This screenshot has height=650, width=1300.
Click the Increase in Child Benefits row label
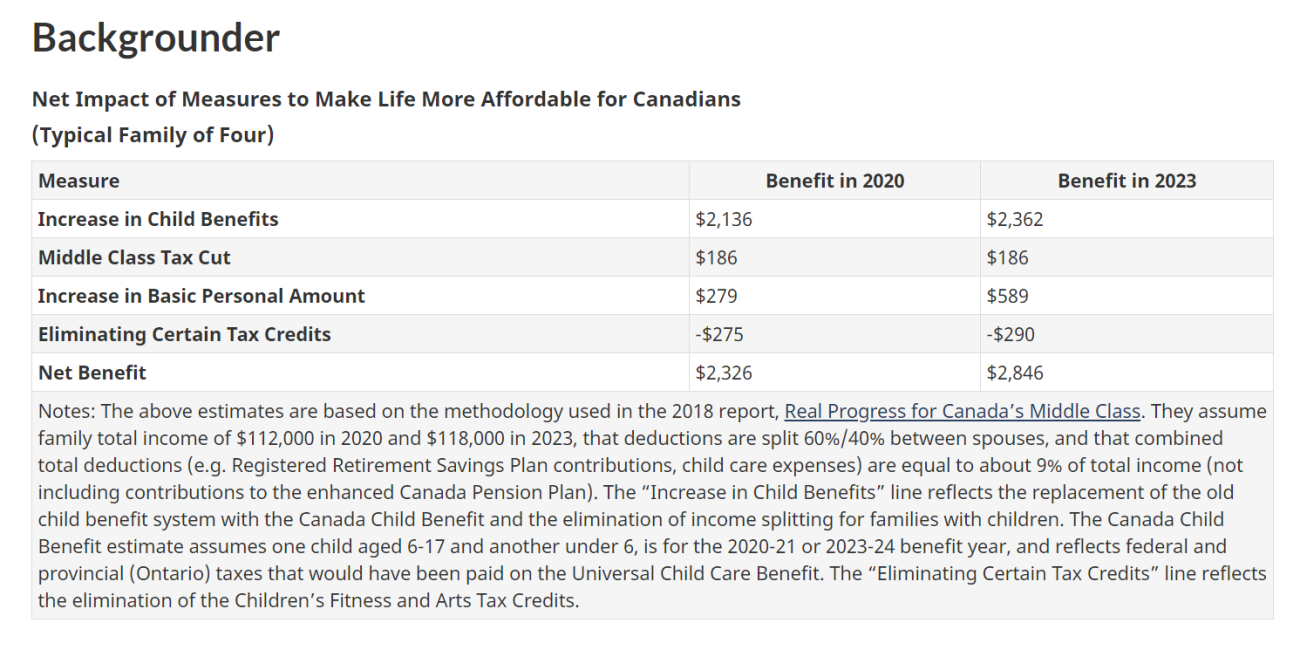click(x=158, y=219)
